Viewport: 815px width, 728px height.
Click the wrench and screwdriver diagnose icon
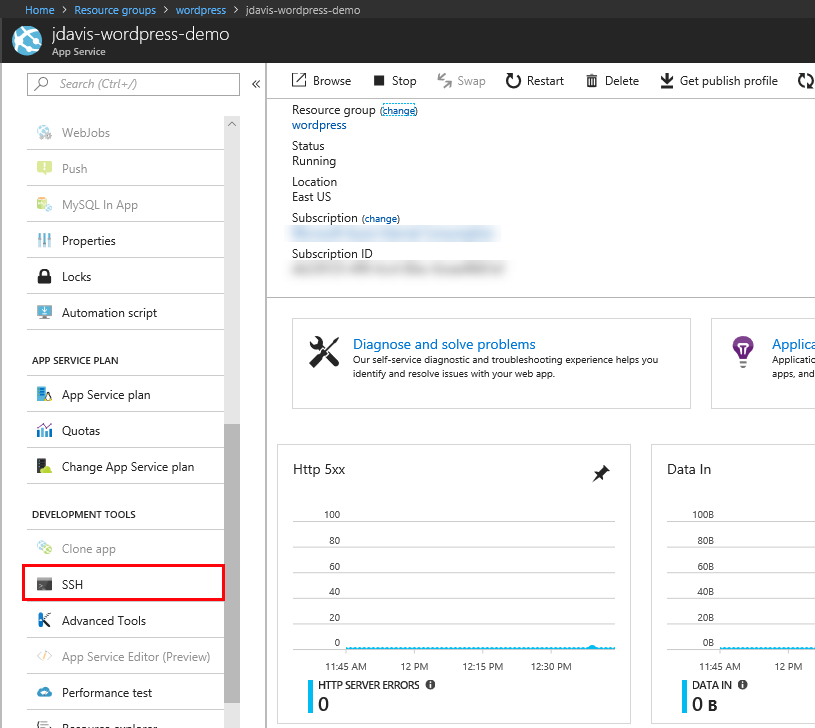click(324, 352)
